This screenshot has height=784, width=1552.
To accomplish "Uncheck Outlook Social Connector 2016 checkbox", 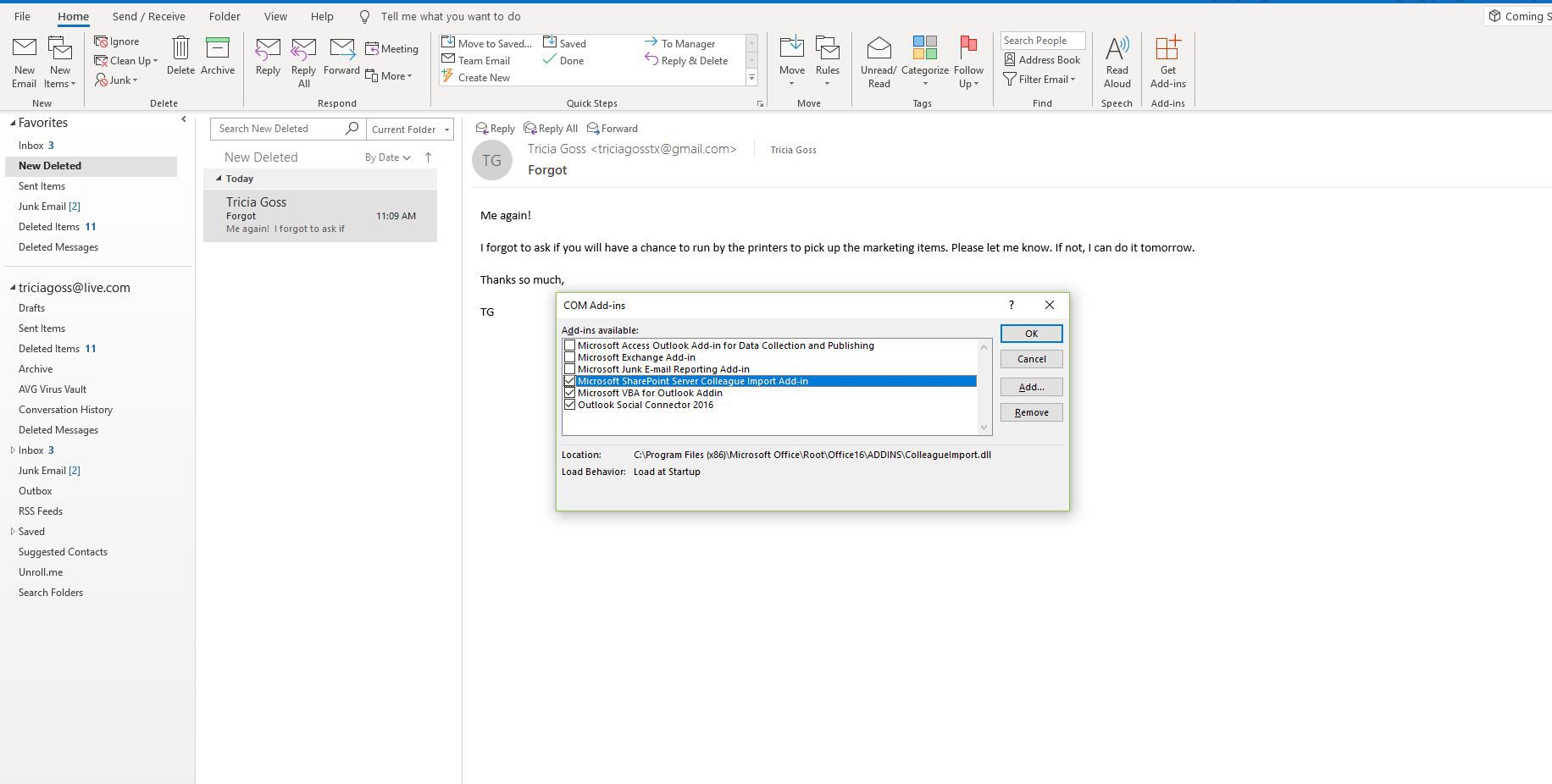I will tap(569, 405).
